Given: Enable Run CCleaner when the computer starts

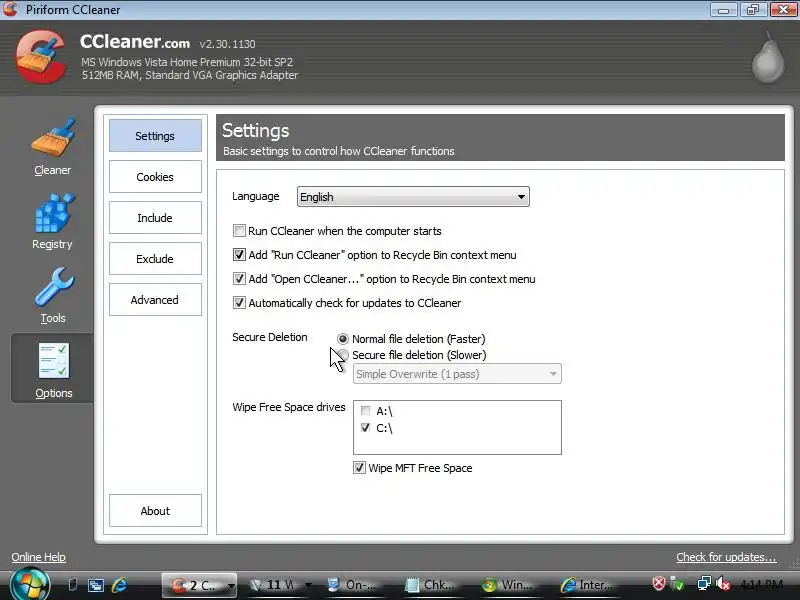Looking at the screenshot, I should pos(239,231).
